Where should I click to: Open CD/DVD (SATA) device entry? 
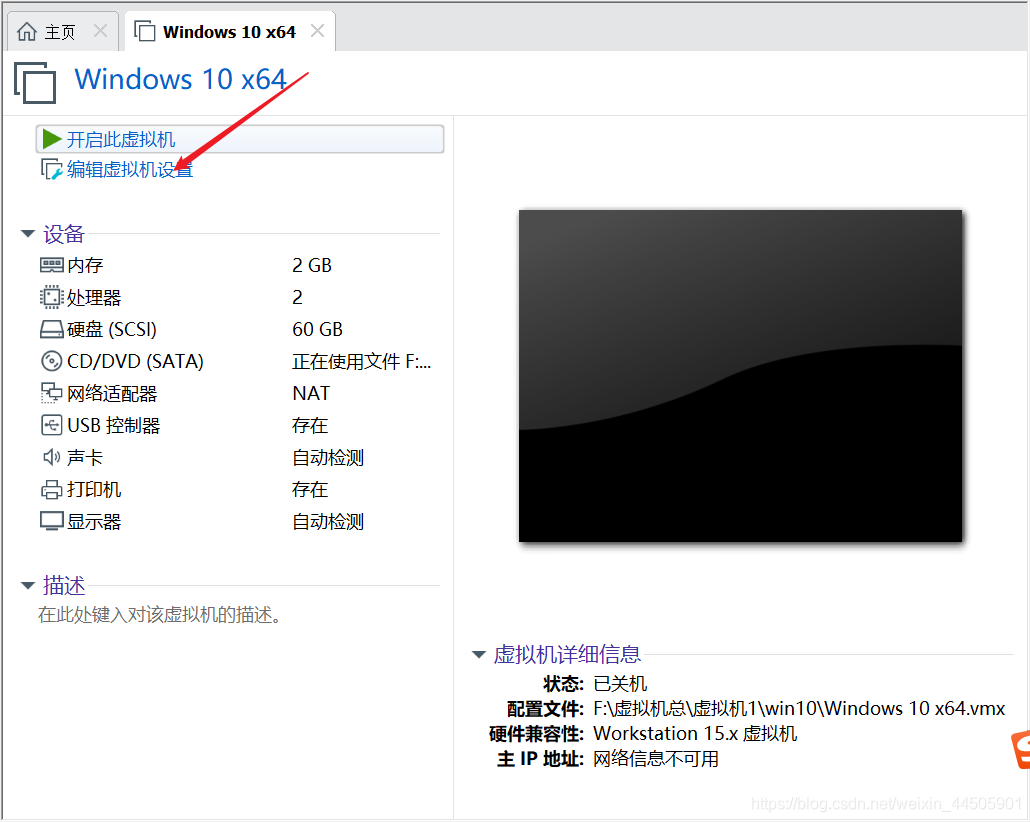point(135,361)
